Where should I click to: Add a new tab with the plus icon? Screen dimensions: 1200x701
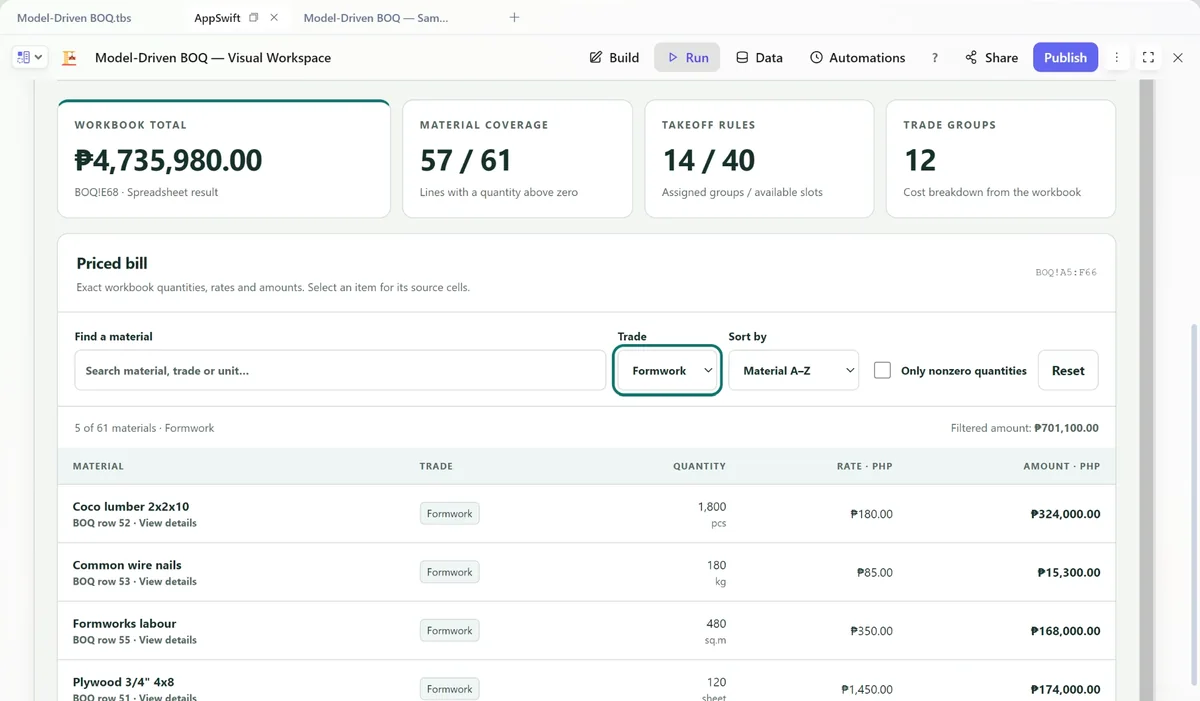tap(514, 18)
